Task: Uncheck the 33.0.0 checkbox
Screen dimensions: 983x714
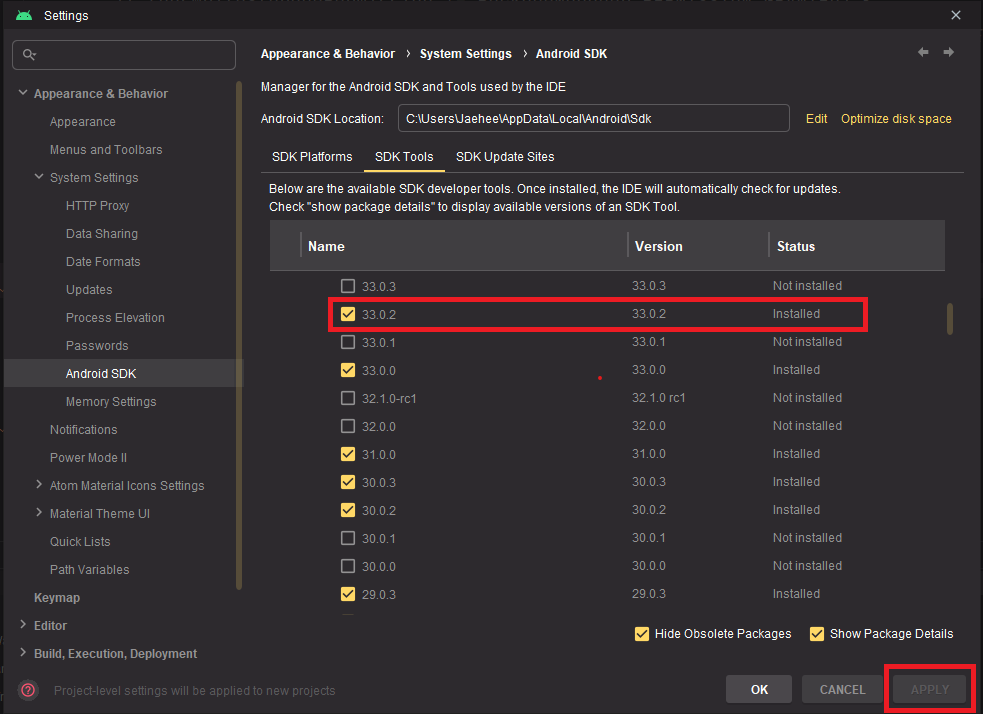Action: click(x=347, y=370)
